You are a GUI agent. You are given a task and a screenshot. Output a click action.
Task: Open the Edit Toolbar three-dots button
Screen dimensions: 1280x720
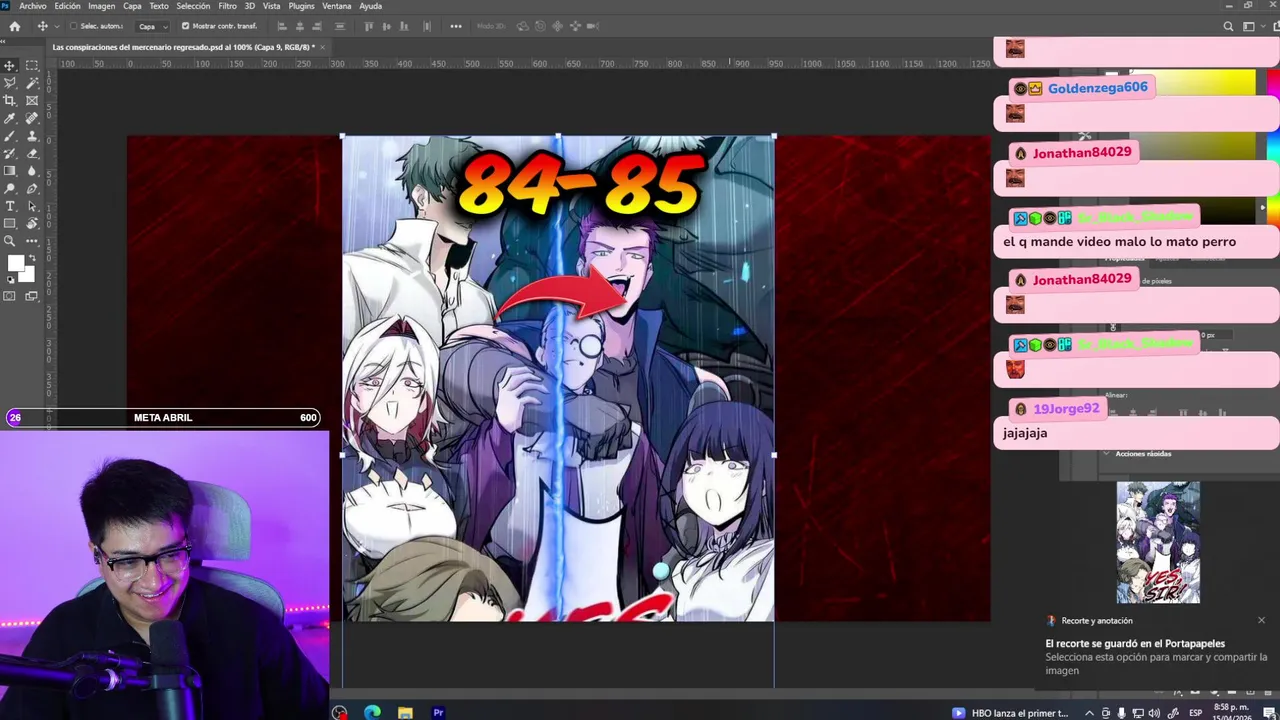pyautogui.click(x=32, y=241)
